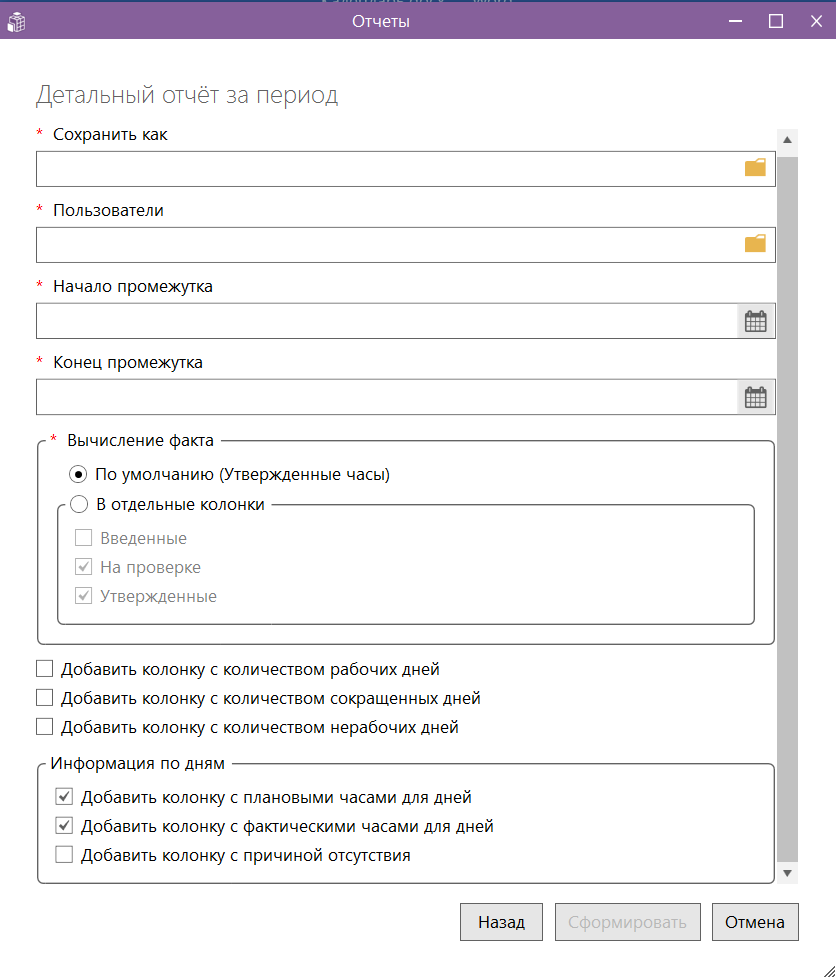Click the Отмена button
Screen dimensions: 836x977
[755, 922]
